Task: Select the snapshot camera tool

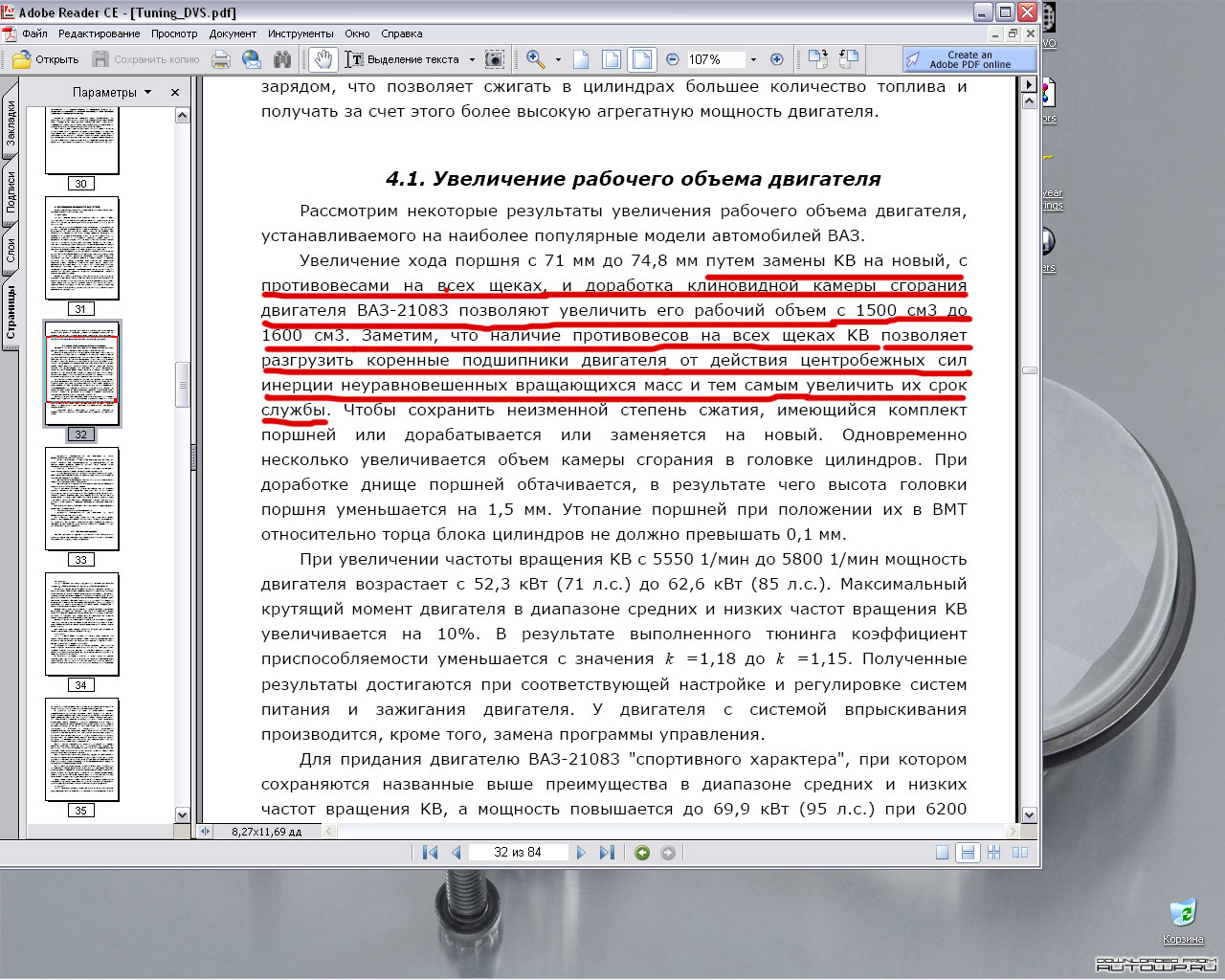Action: (x=495, y=59)
